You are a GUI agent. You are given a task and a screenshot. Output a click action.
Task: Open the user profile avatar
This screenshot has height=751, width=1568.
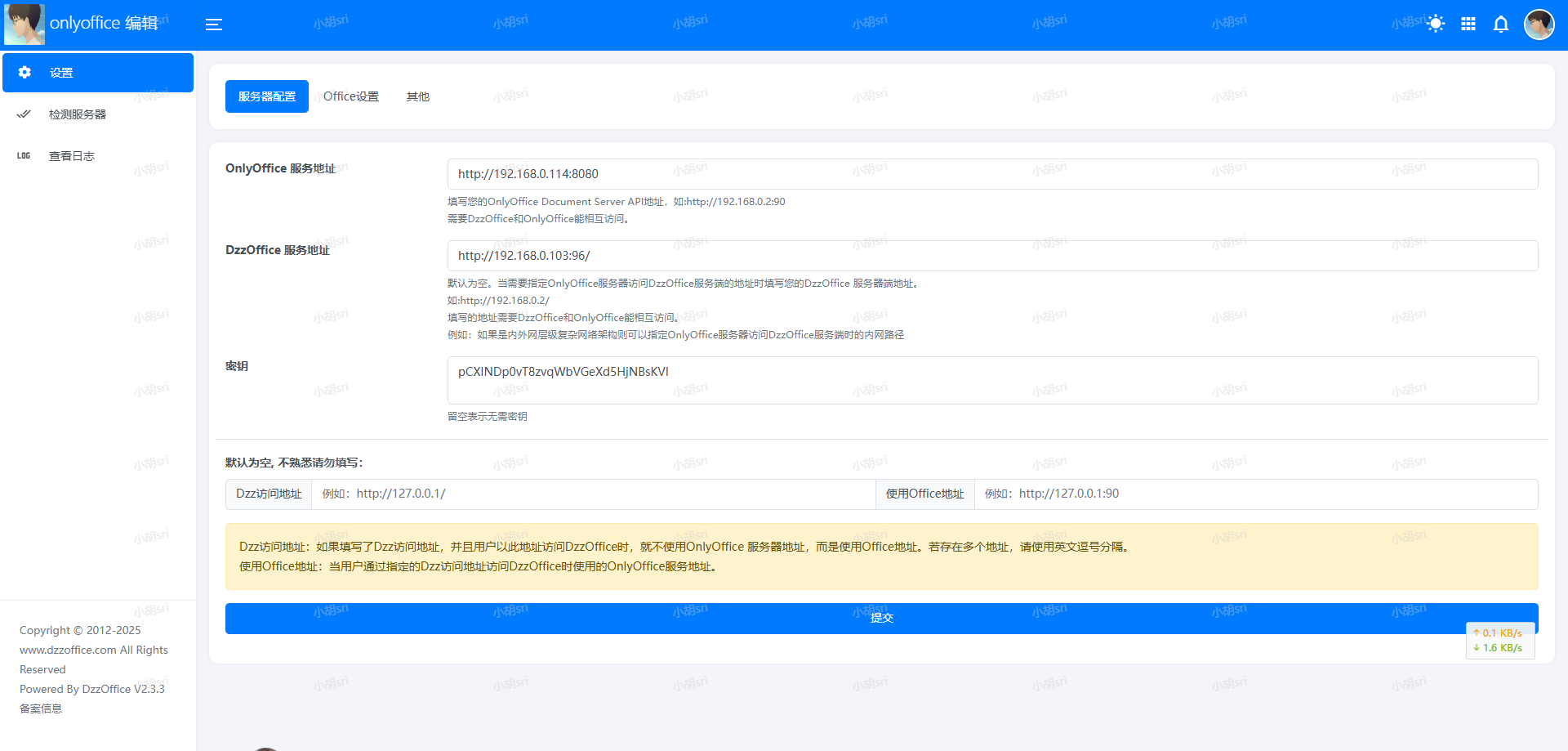1539,25
